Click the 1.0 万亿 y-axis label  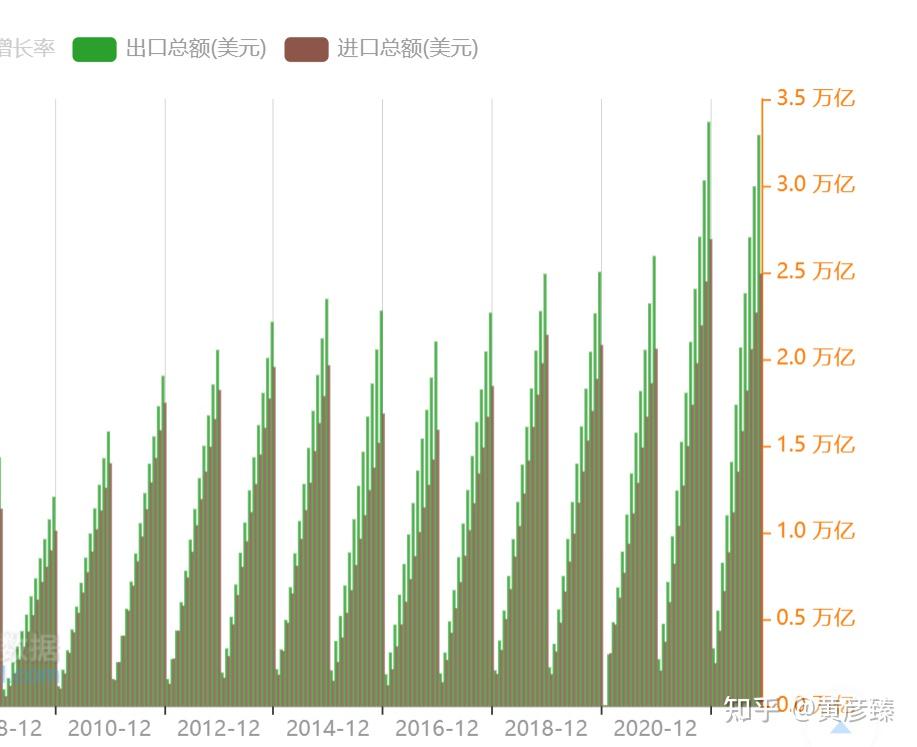point(815,531)
